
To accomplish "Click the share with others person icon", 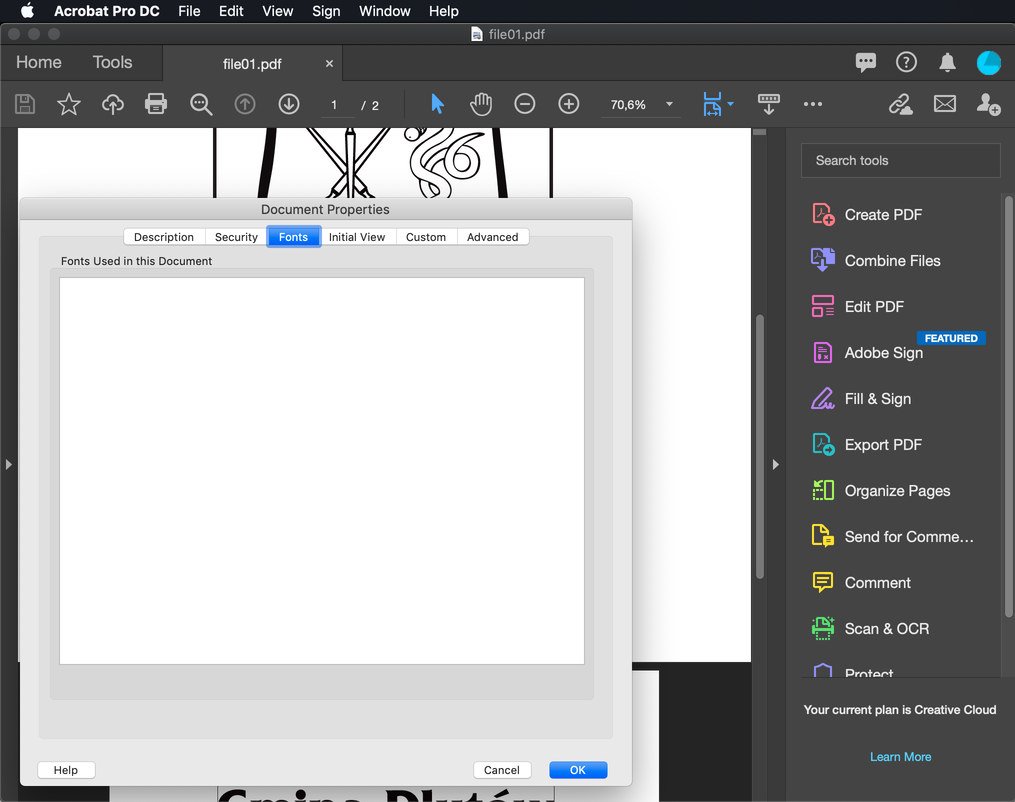I will [x=988, y=104].
